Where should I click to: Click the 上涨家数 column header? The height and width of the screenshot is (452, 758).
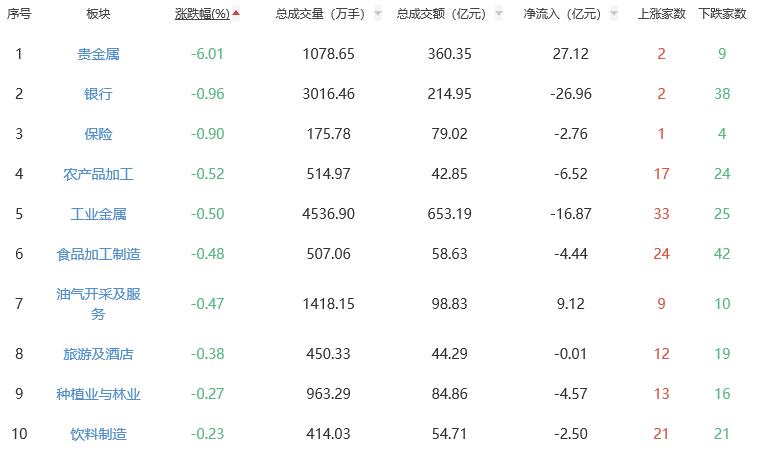(x=661, y=14)
